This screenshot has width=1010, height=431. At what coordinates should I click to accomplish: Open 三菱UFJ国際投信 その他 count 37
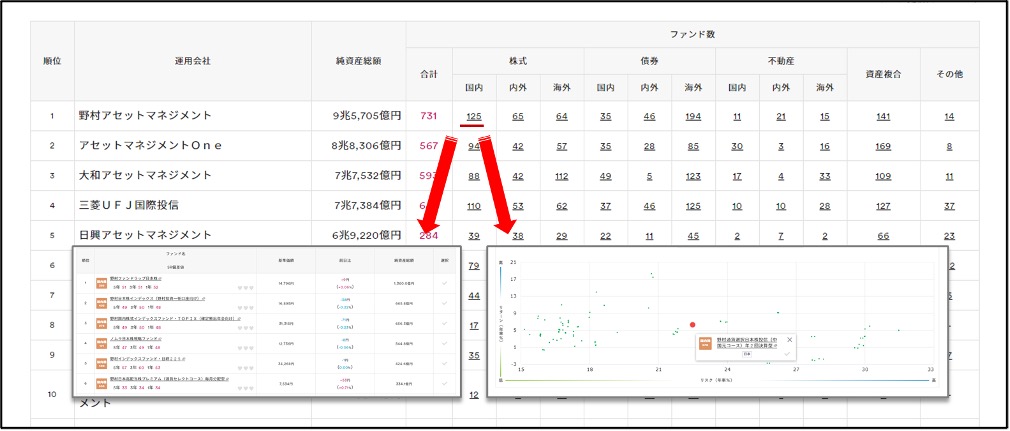pyautogui.click(x=949, y=206)
